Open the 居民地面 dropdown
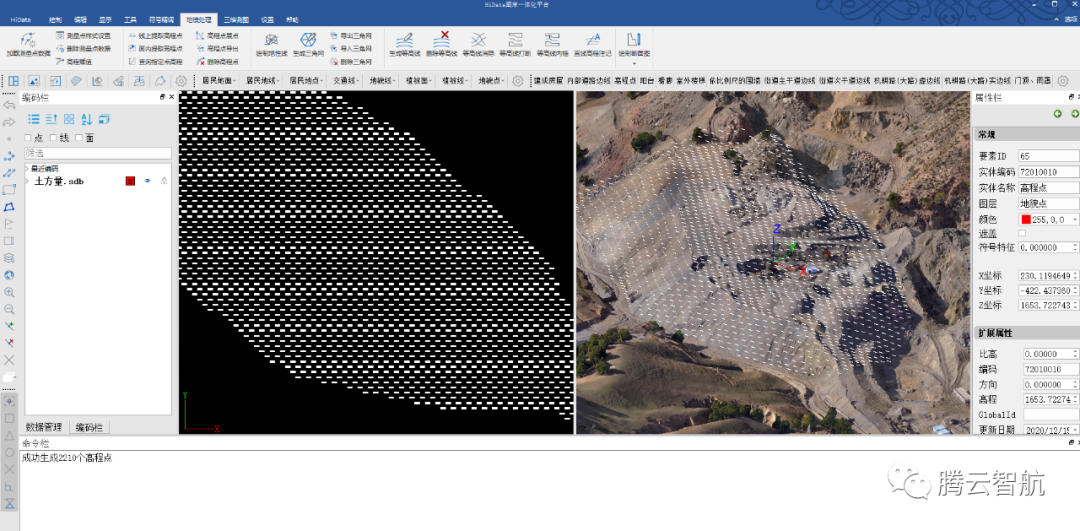1080x531 pixels. pyautogui.click(x=220, y=80)
